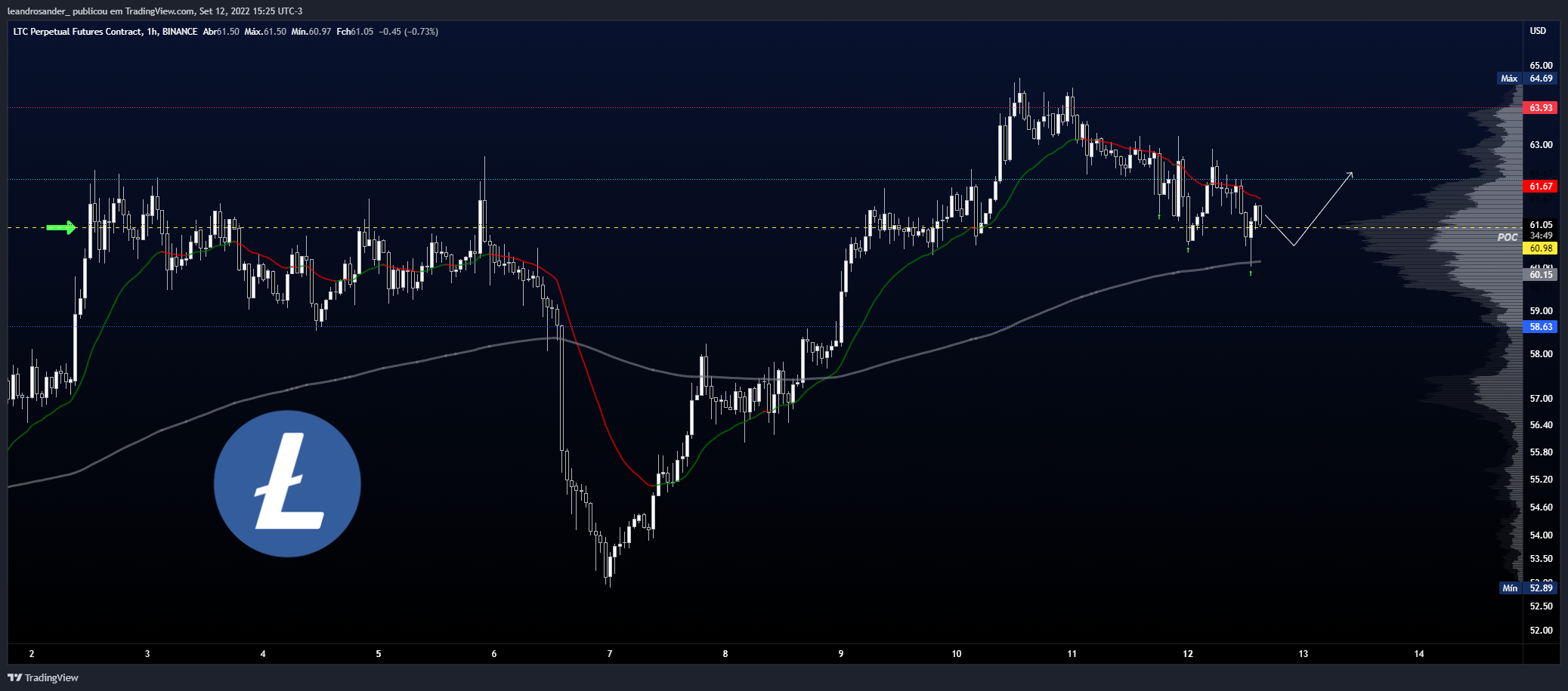
Task: Click the LTC Perpetual Futures Contract title
Action: [x=77, y=32]
